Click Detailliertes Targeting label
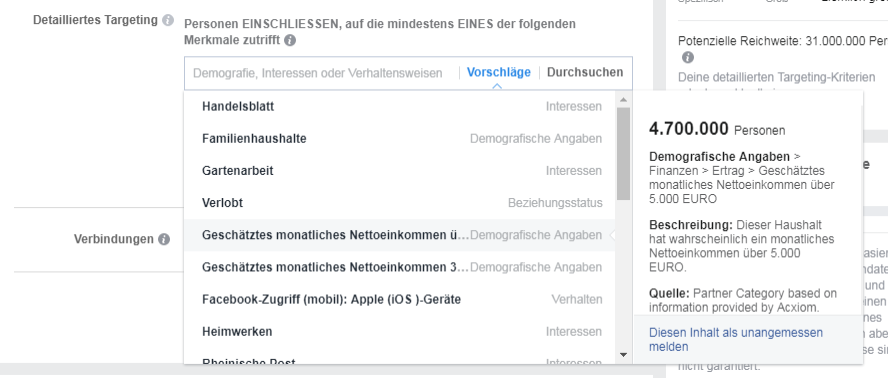This screenshot has width=888, height=378. (95, 20)
